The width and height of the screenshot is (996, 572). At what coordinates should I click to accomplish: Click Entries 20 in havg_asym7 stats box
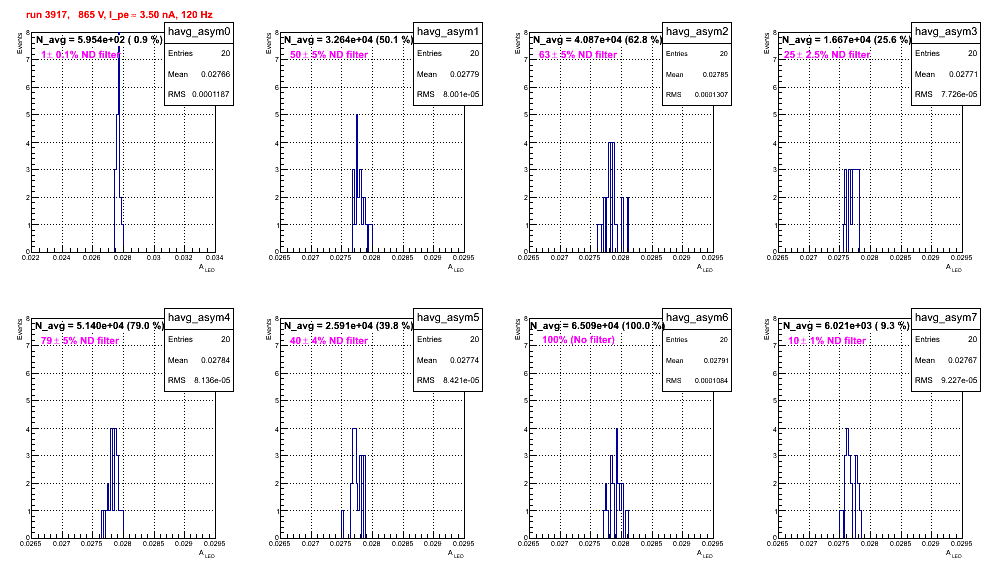946,339
